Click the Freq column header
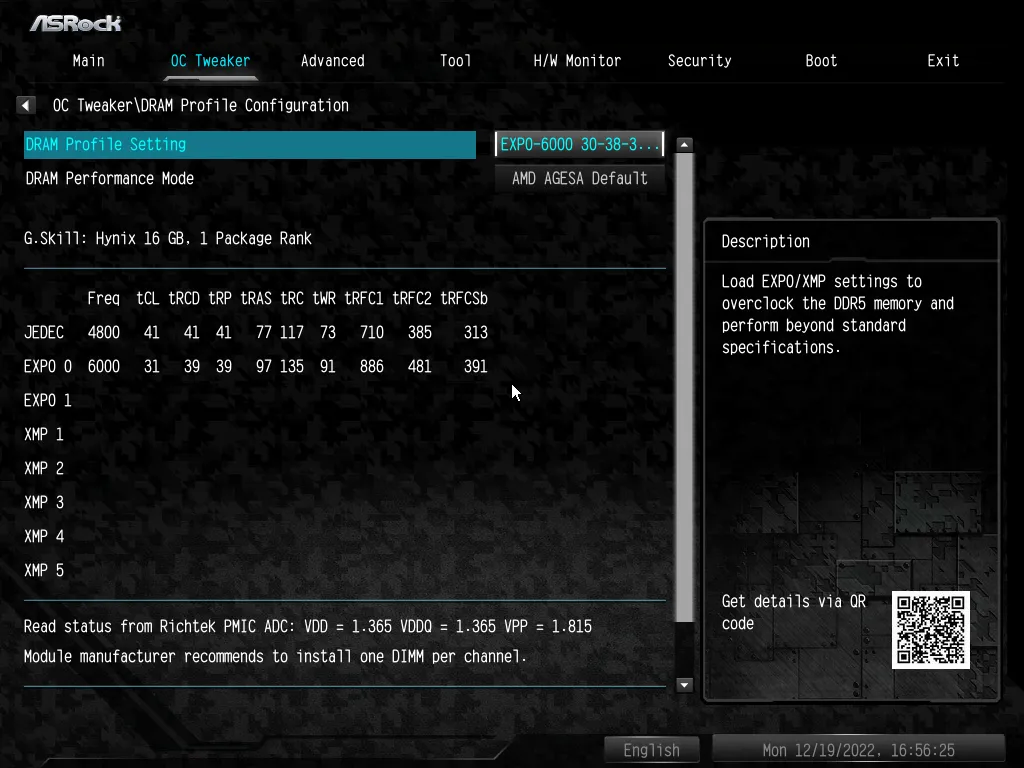Screen dimensions: 1024x768 [104, 298]
